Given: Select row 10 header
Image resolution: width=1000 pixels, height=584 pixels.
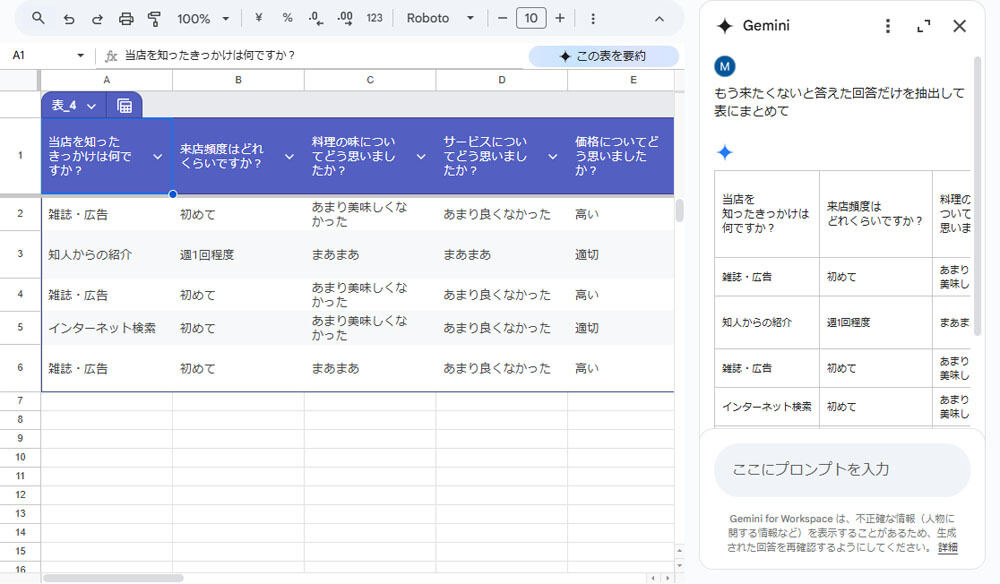Looking at the screenshot, I should click(x=20, y=457).
